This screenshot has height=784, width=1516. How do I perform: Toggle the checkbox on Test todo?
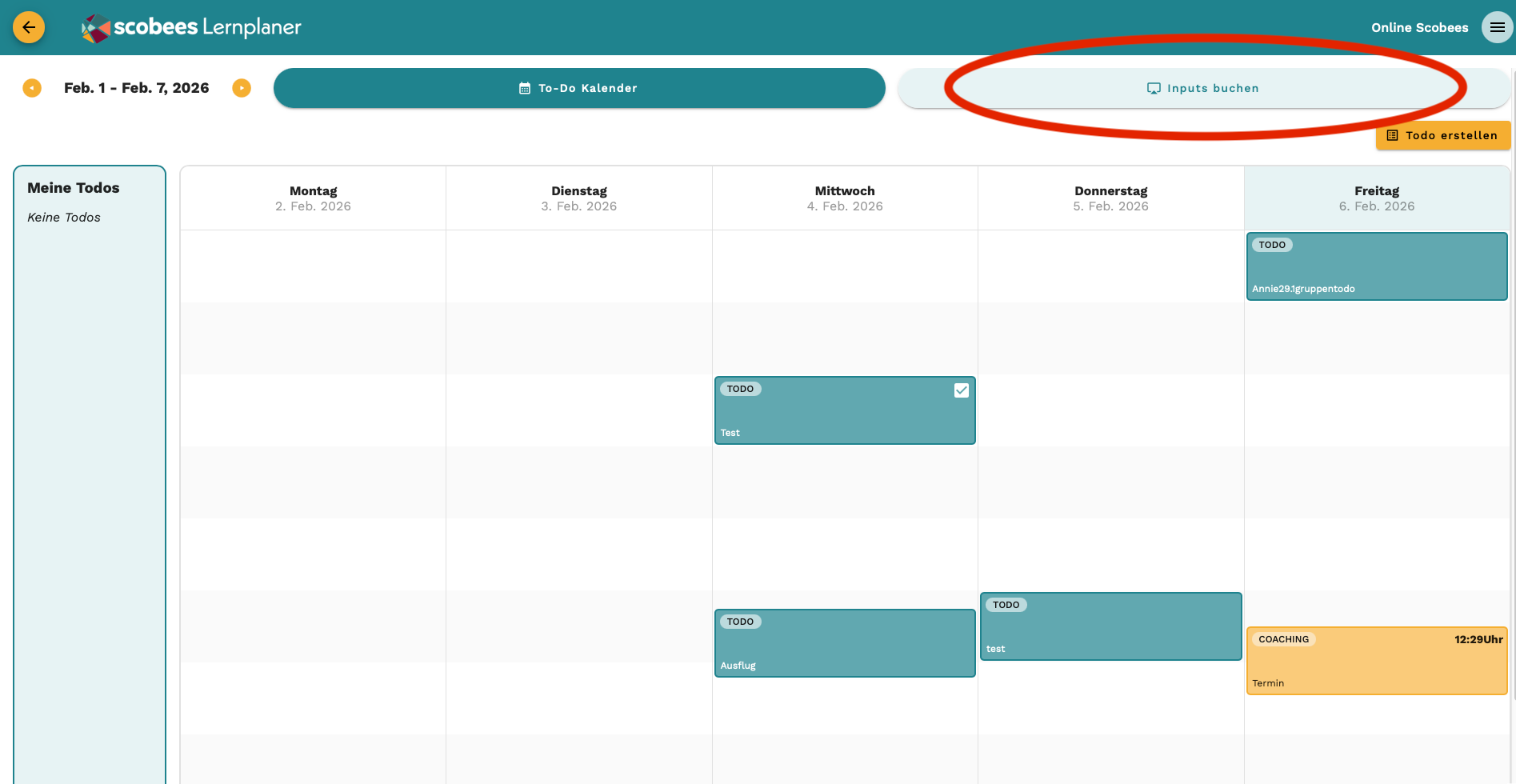point(962,390)
